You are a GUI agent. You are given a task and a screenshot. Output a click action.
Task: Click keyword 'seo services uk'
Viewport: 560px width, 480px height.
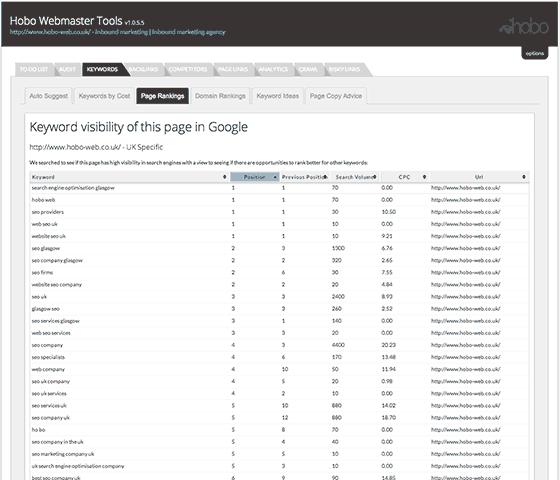49,406
